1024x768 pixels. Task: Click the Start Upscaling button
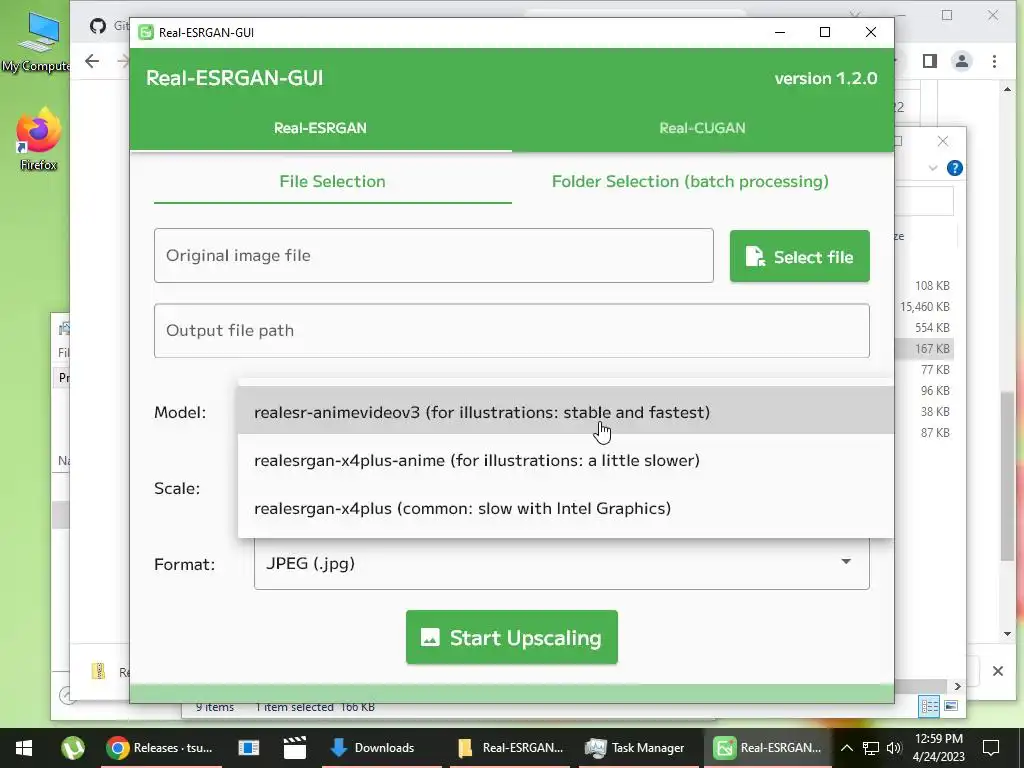tap(511, 637)
